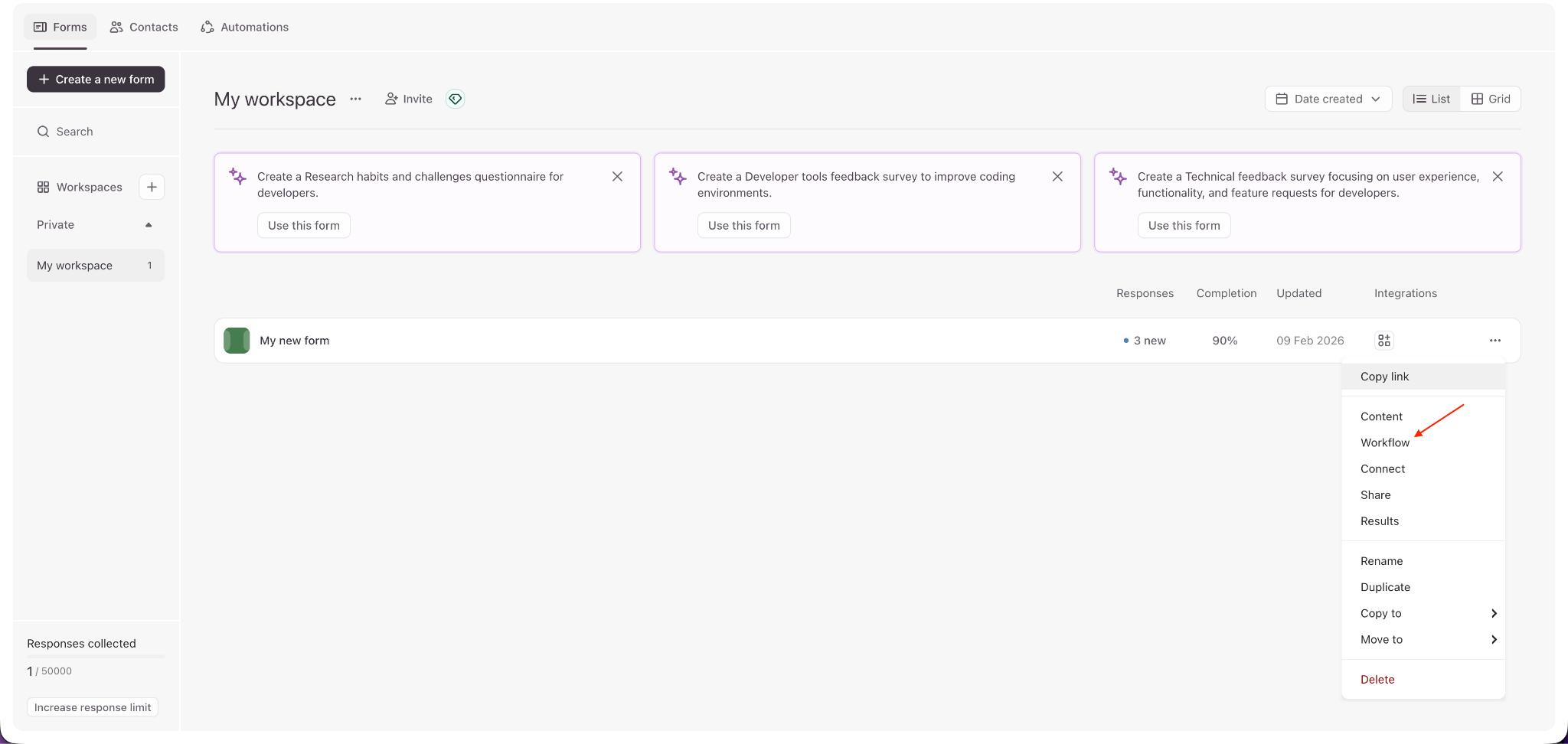
Task: Choose Delete in the form menu
Action: pyautogui.click(x=1377, y=679)
